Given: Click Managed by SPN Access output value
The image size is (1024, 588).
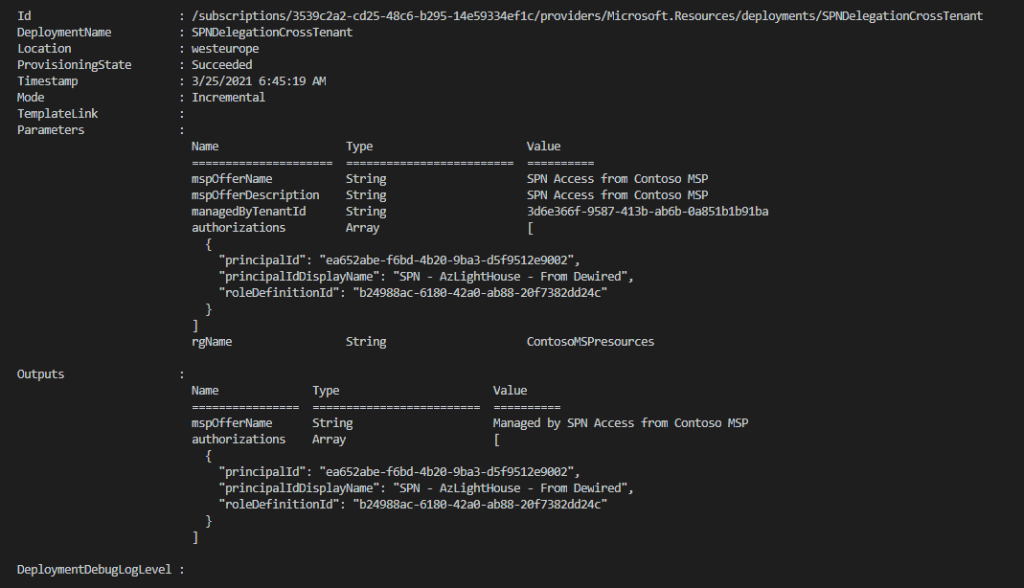Looking at the screenshot, I should coord(620,423).
